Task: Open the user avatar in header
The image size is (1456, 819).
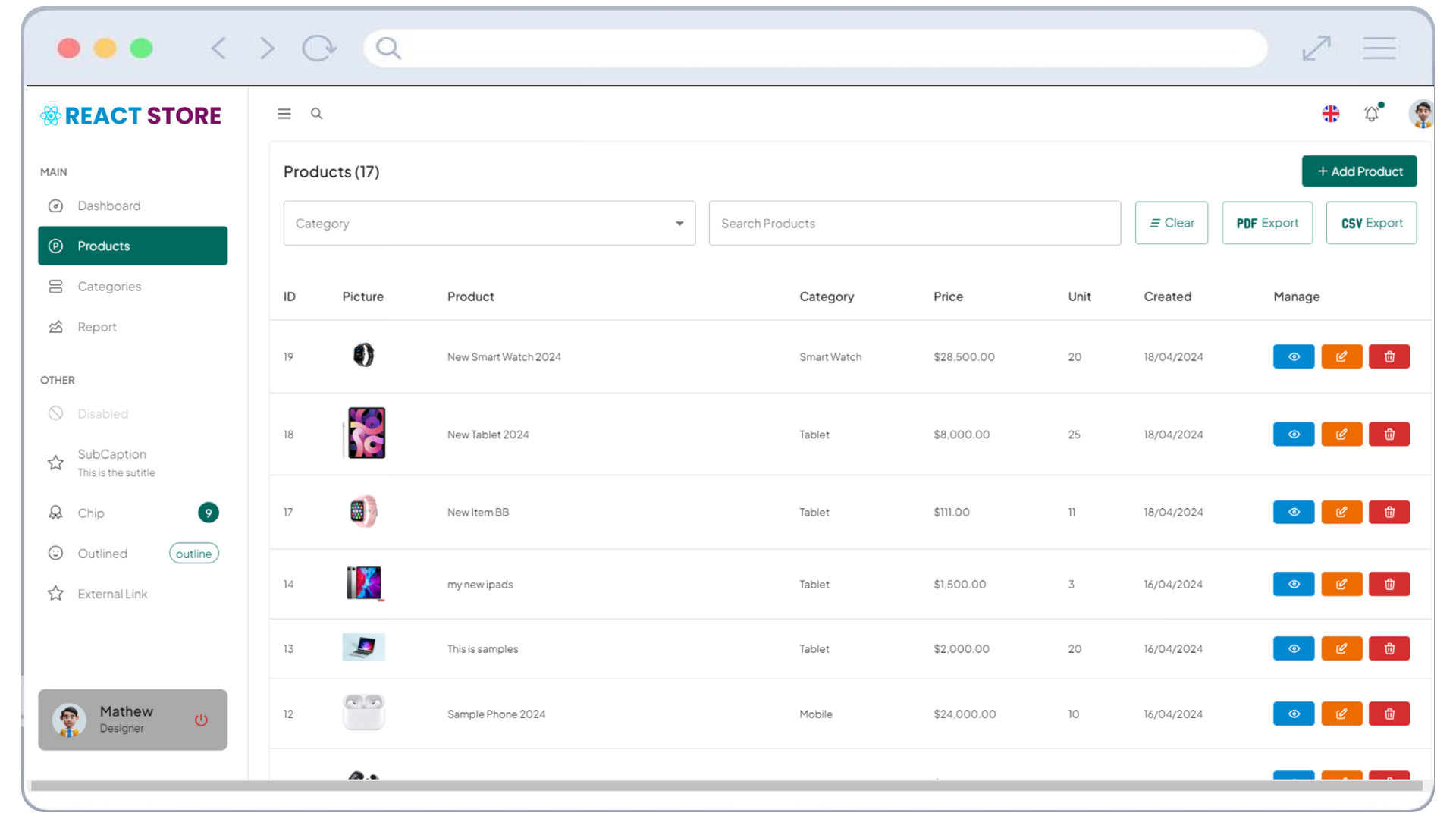Action: (1420, 114)
